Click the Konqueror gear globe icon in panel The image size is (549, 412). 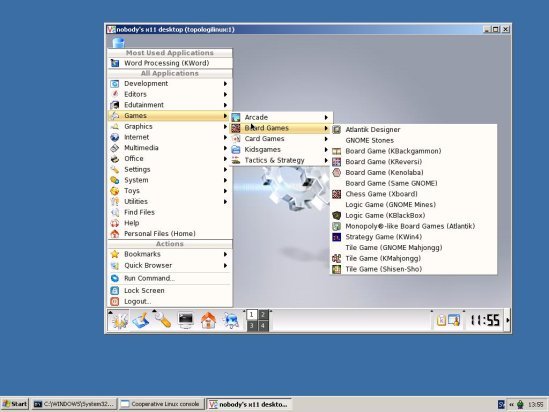coord(231,320)
